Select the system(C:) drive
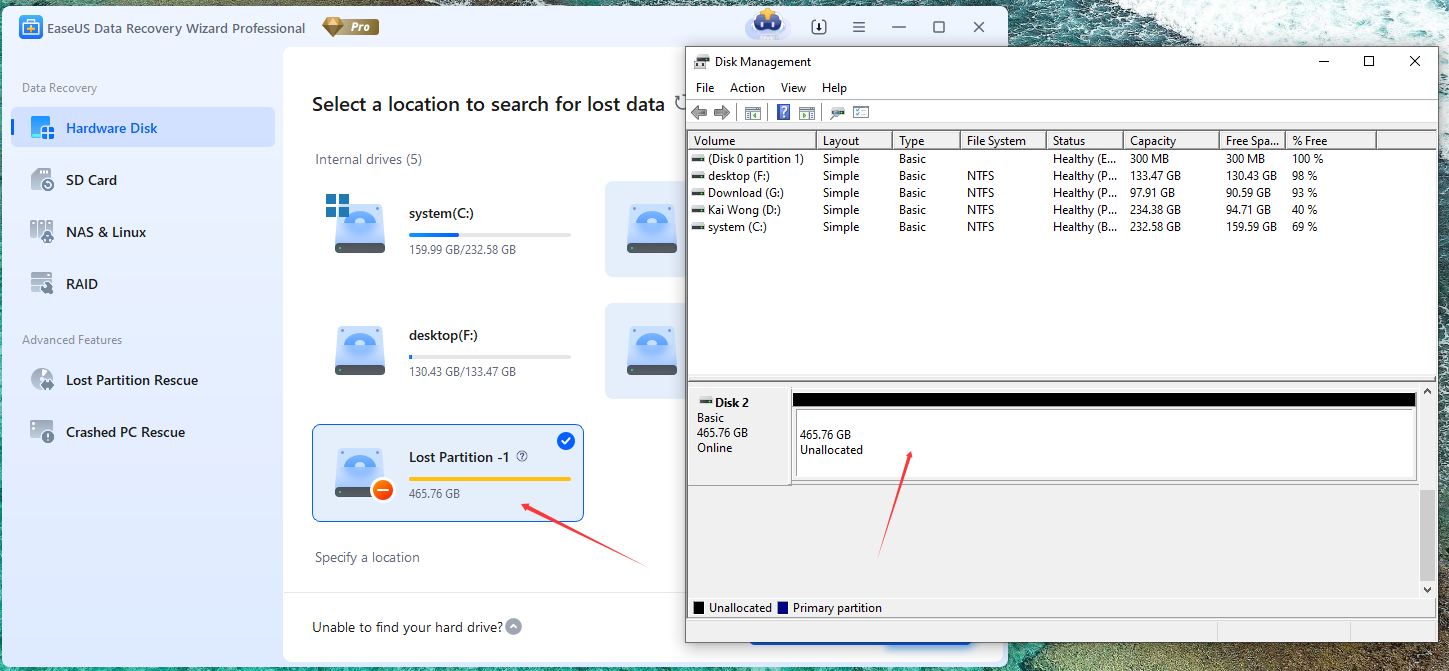 449,229
